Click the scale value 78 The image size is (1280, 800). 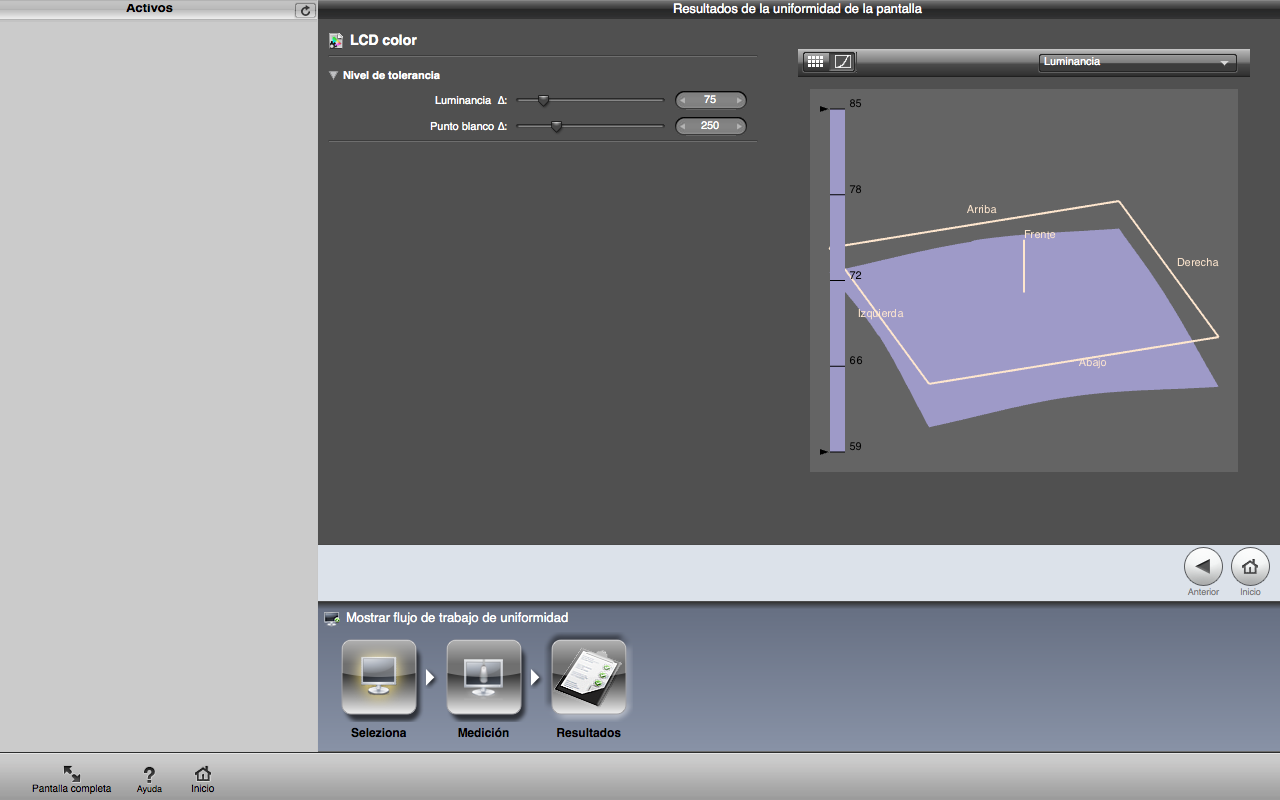click(855, 190)
